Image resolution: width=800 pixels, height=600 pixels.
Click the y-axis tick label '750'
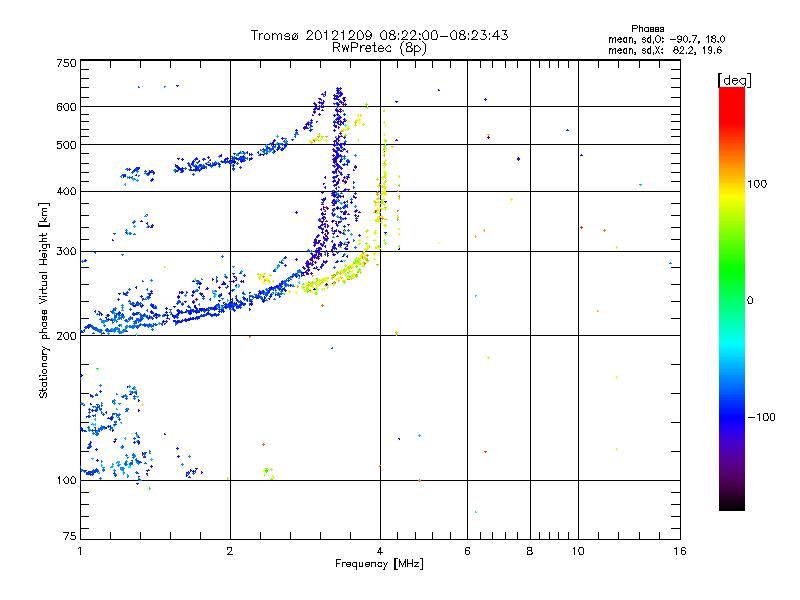66,63
